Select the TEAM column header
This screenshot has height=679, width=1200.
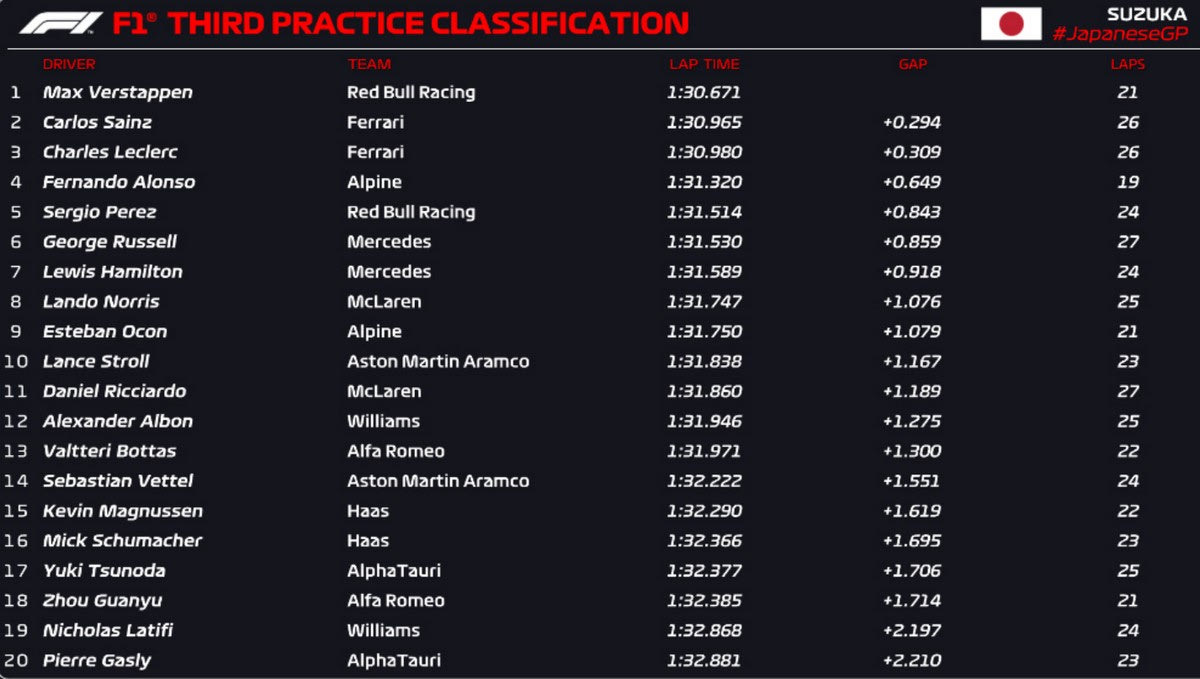point(369,64)
